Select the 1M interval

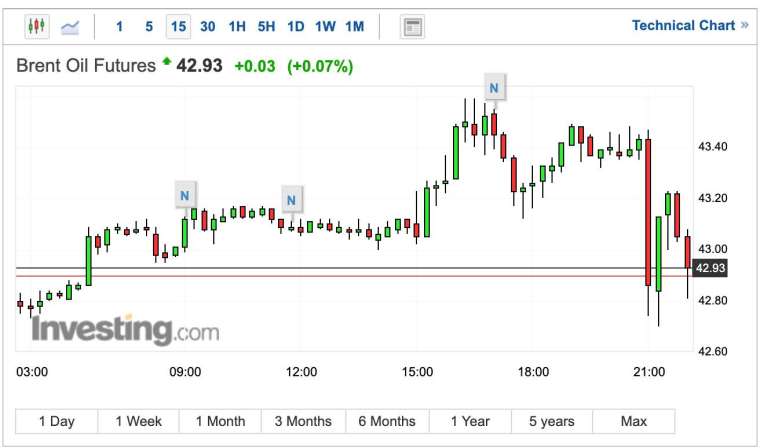point(355,26)
